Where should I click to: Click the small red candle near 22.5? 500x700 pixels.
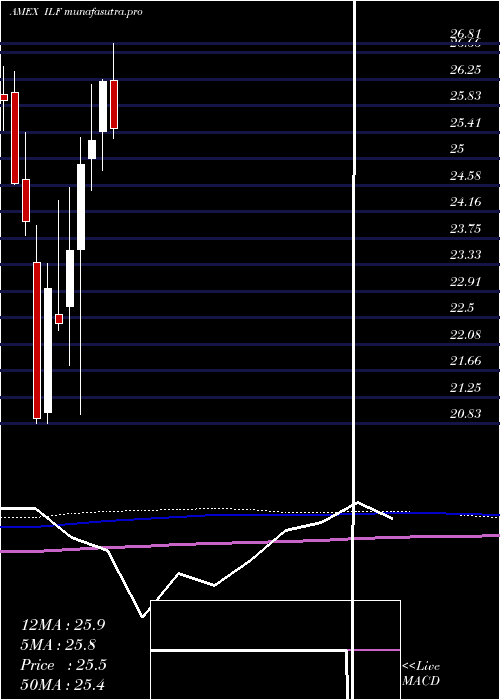click(x=59, y=319)
